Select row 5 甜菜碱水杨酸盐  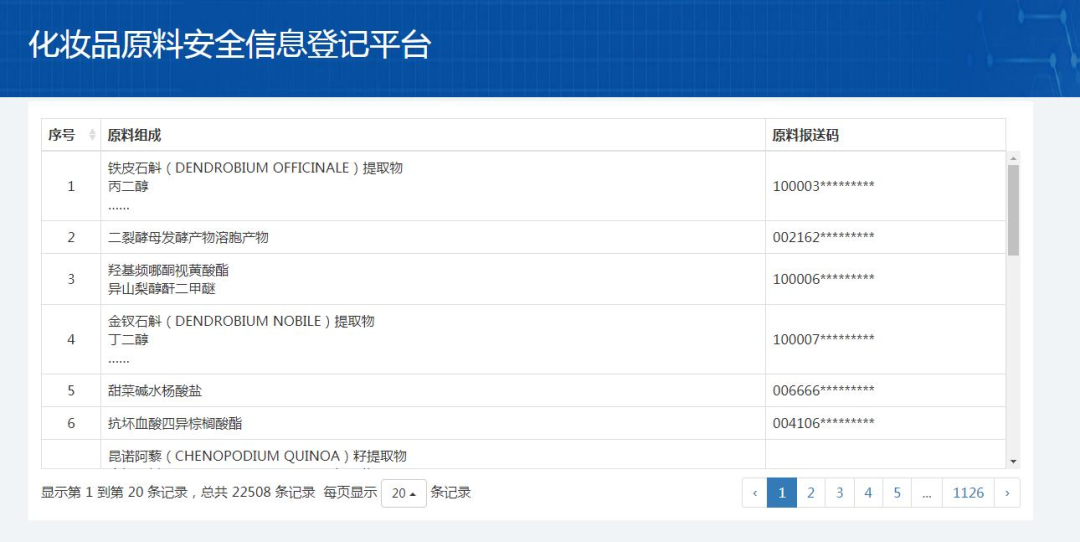coord(523,390)
